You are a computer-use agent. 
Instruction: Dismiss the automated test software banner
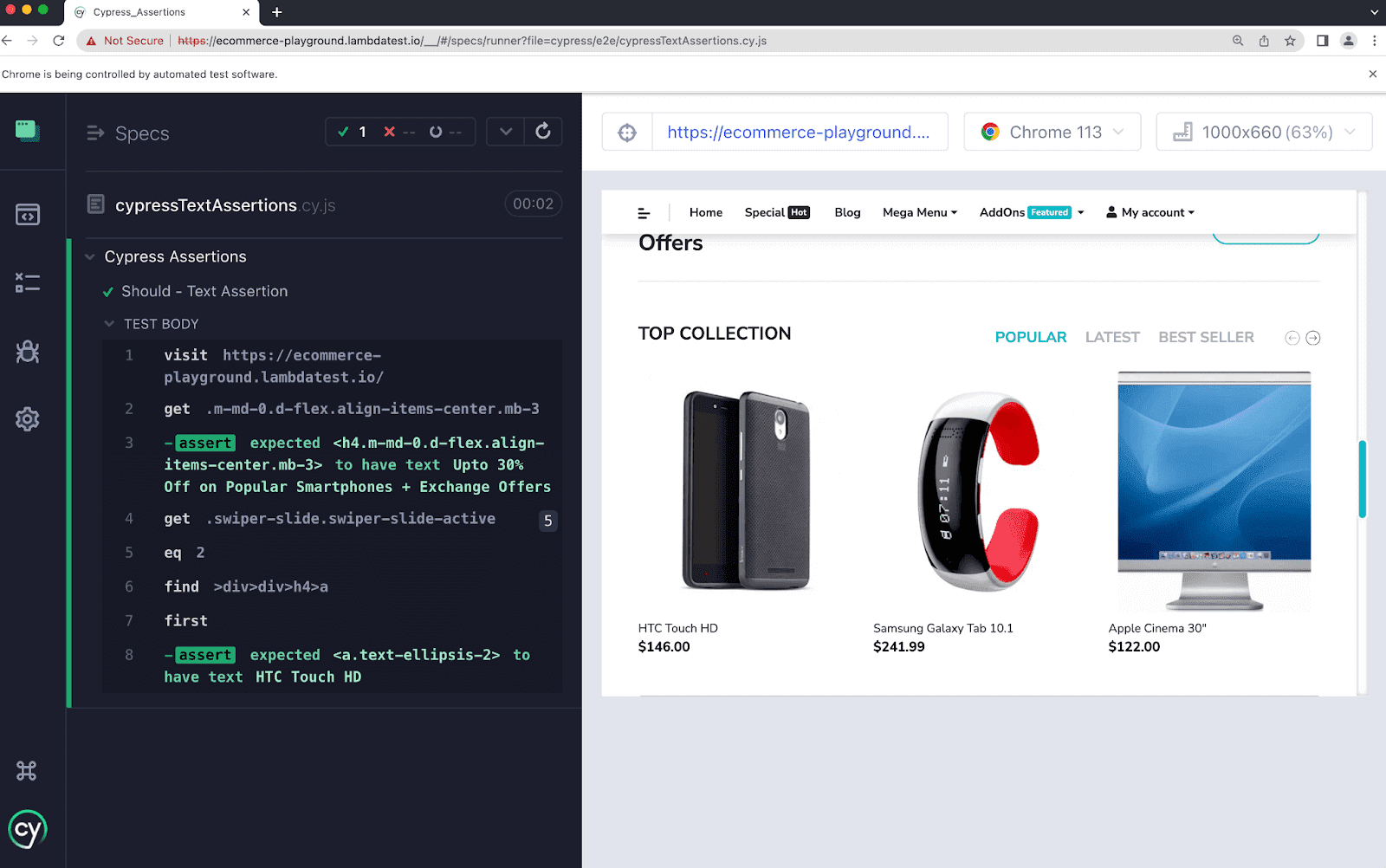point(1372,74)
